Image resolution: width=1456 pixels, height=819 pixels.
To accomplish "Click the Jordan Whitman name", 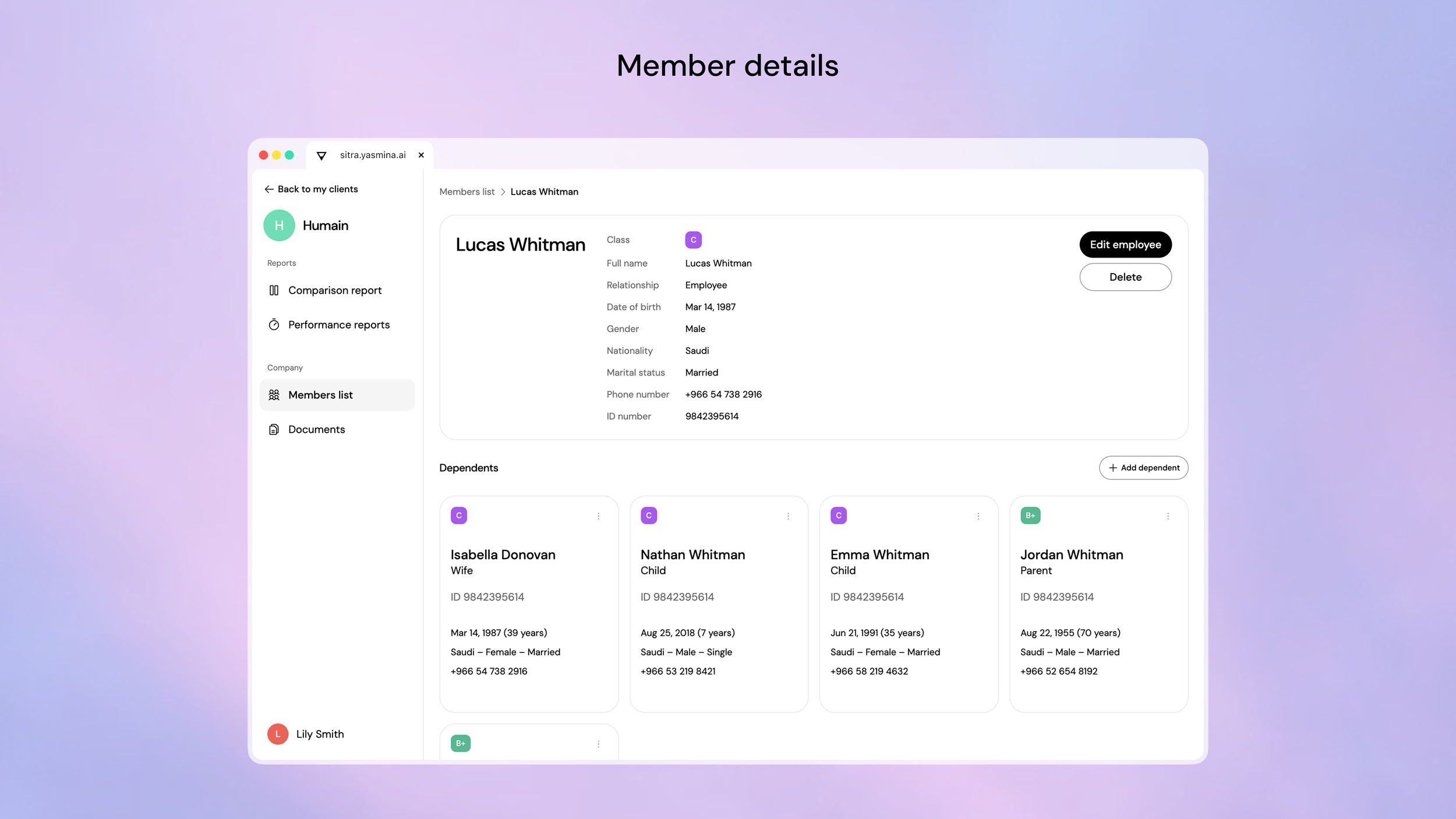I will click(1072, 555).
